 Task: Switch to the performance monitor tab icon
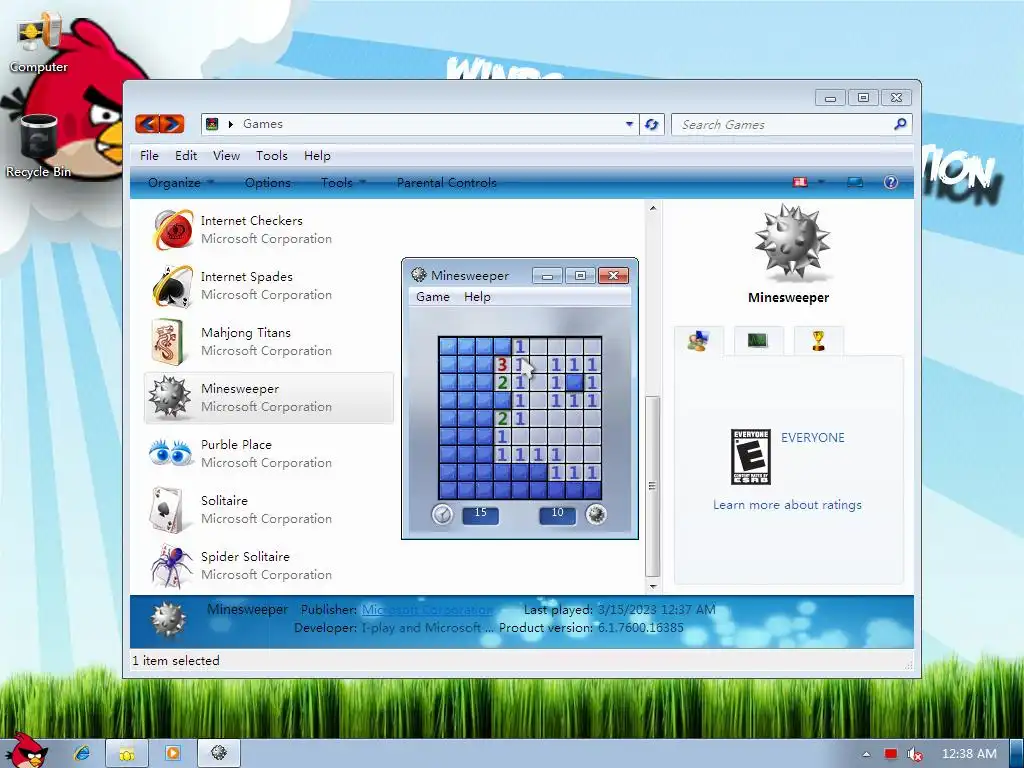click(x=758, y=340)
